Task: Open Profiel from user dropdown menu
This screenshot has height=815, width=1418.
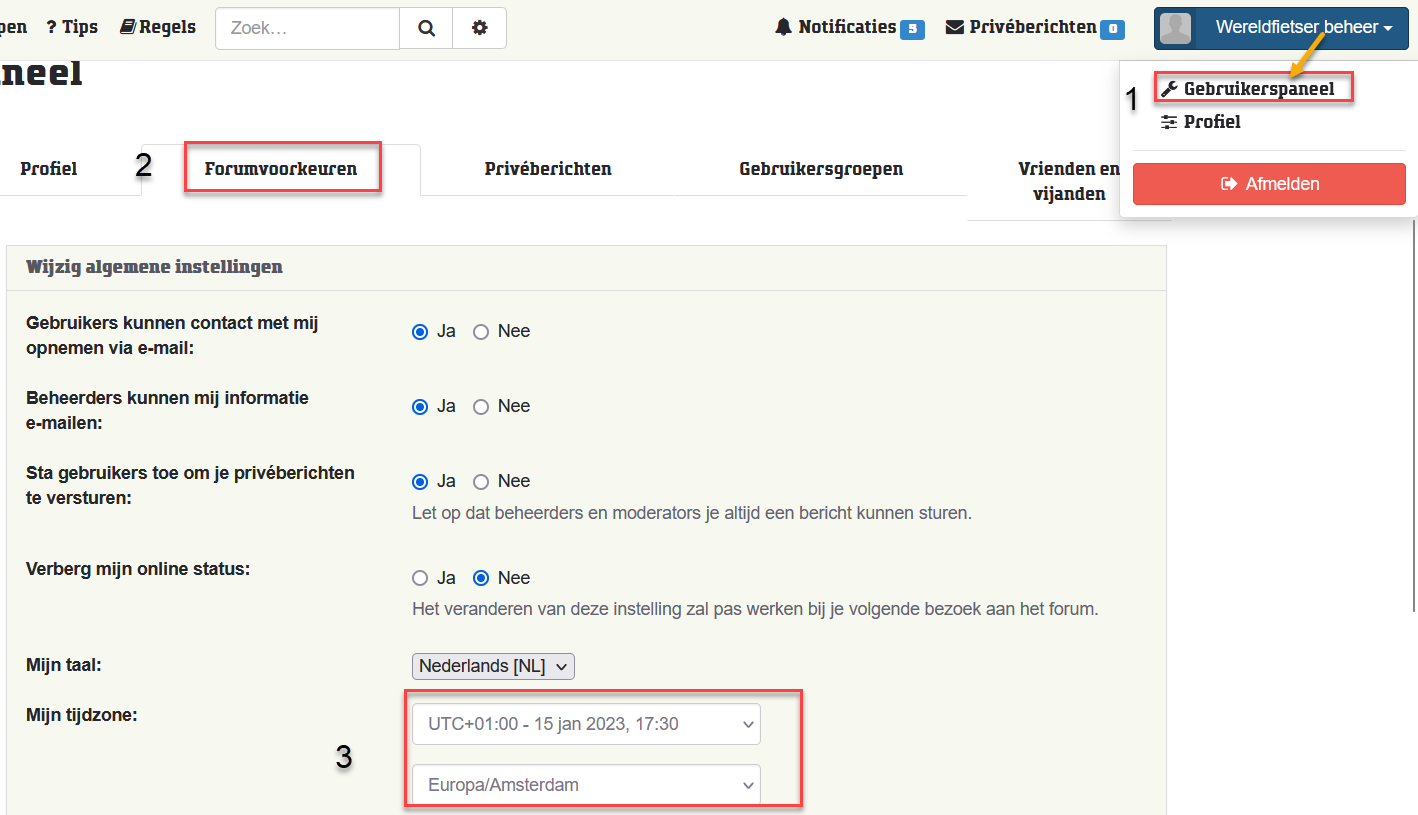Action: [x=1211, y=122]
